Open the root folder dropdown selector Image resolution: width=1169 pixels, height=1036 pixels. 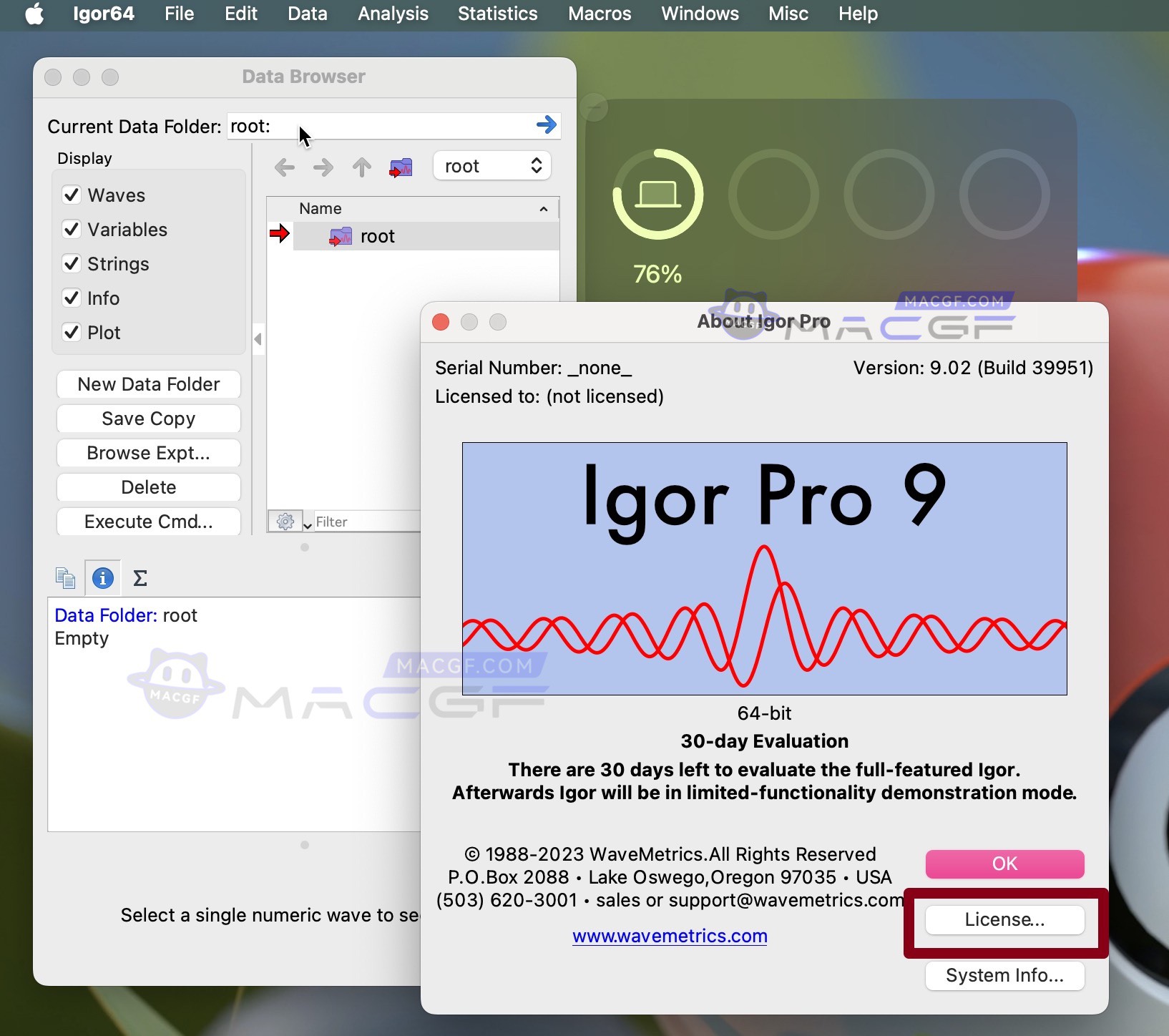click(491, 165)
